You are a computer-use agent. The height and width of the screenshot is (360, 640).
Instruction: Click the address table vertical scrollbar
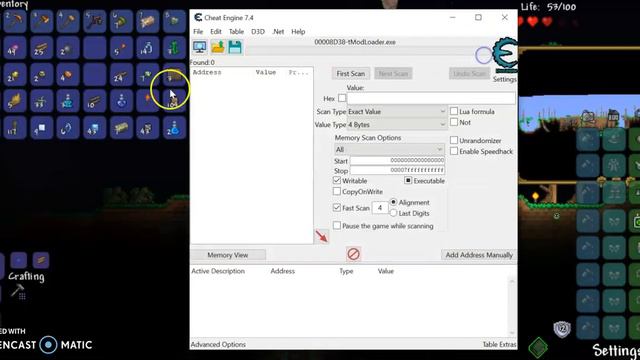coord(512,307)
